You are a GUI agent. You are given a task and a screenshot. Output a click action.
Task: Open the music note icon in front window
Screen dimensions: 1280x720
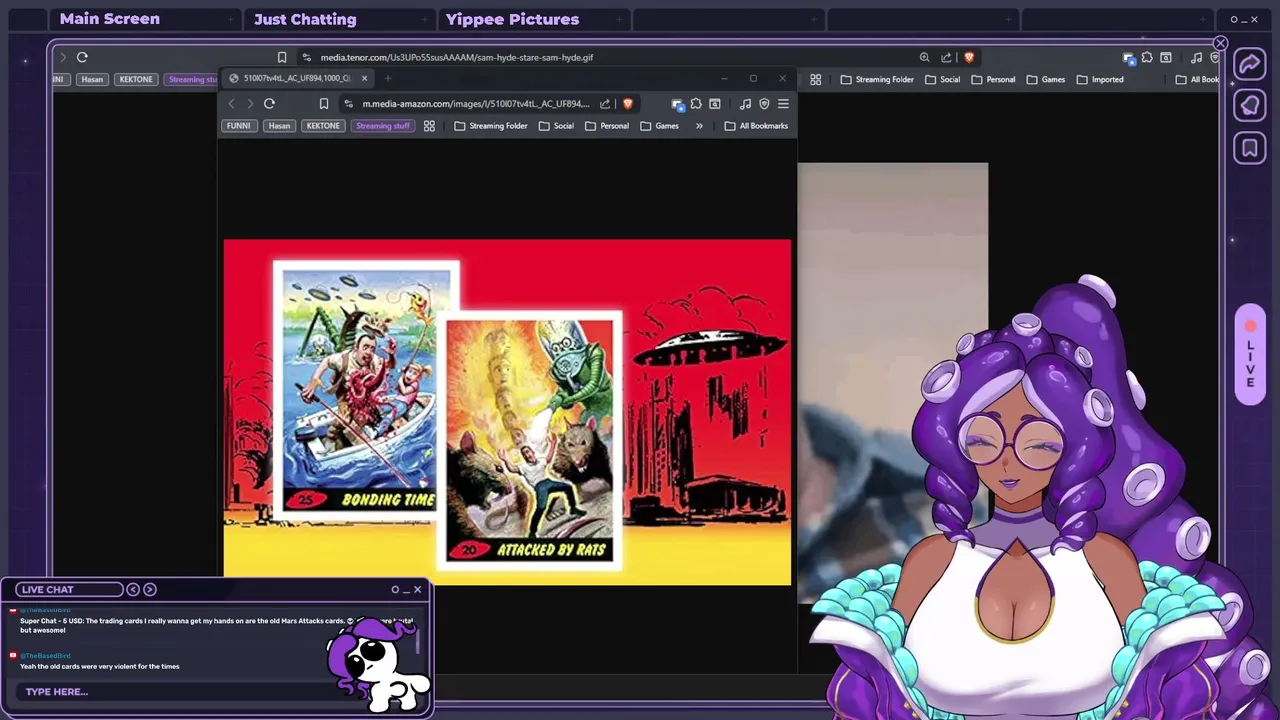745,104
